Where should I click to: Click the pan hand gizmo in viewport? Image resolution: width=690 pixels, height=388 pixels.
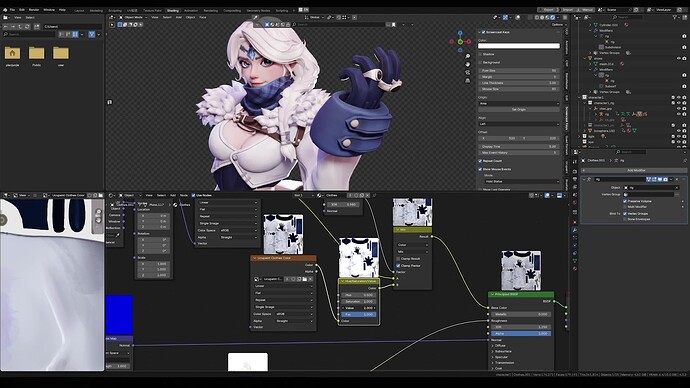point(467,64)
